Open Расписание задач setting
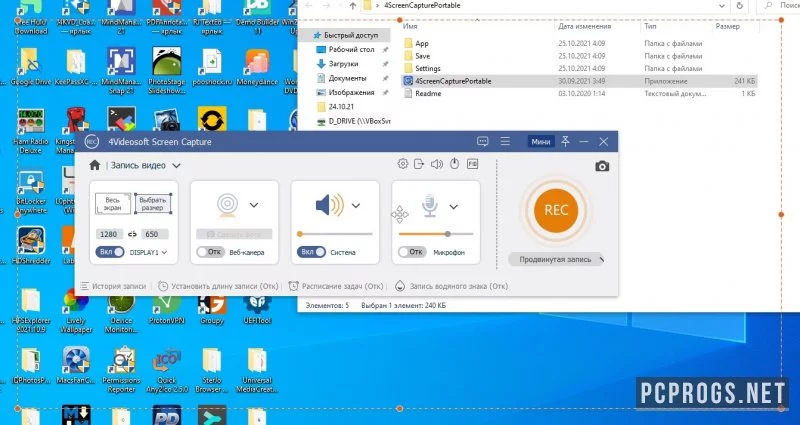The image size is (800, 425). tap(336, 286)
